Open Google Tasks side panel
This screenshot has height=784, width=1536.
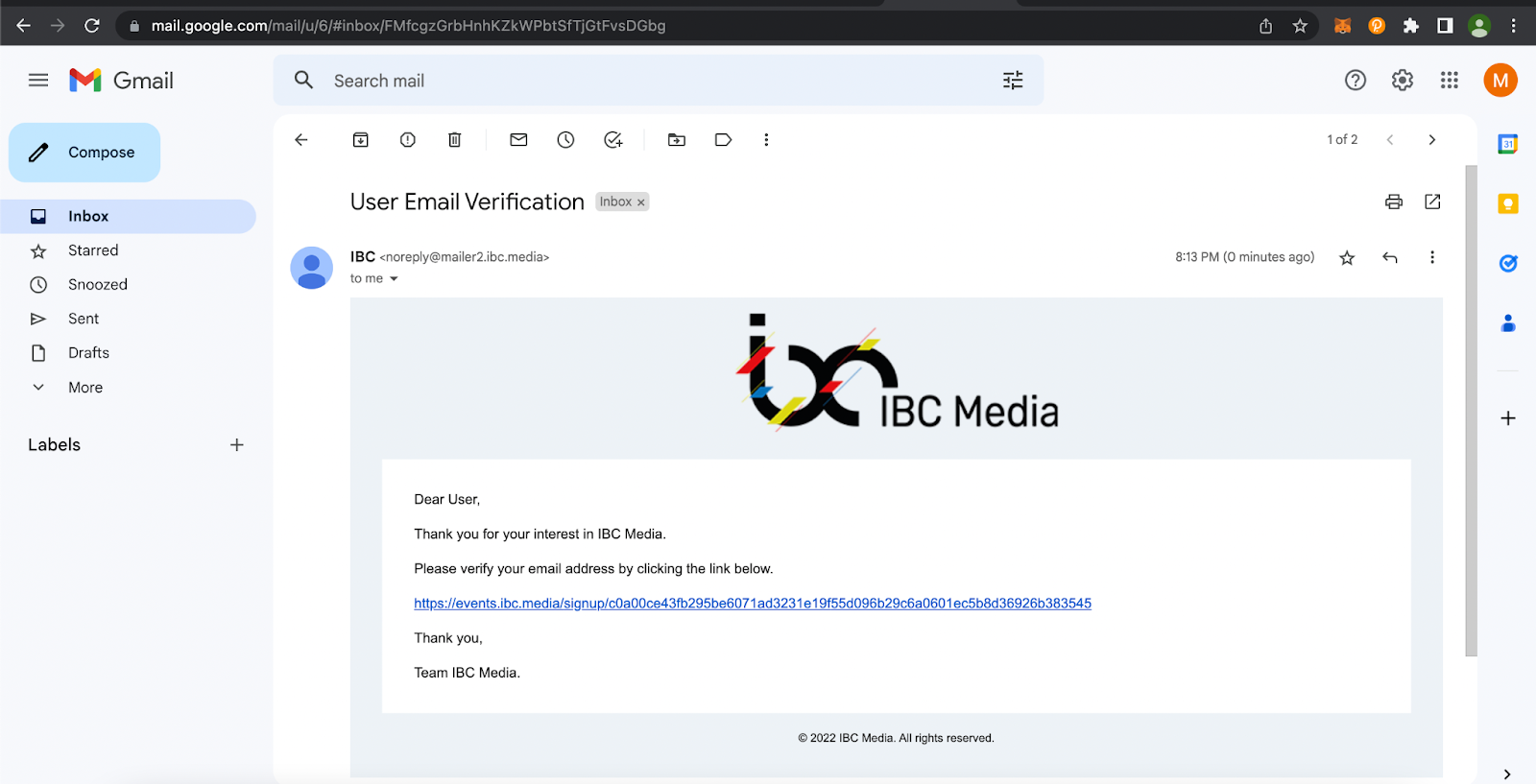(x=1508, y=263)
